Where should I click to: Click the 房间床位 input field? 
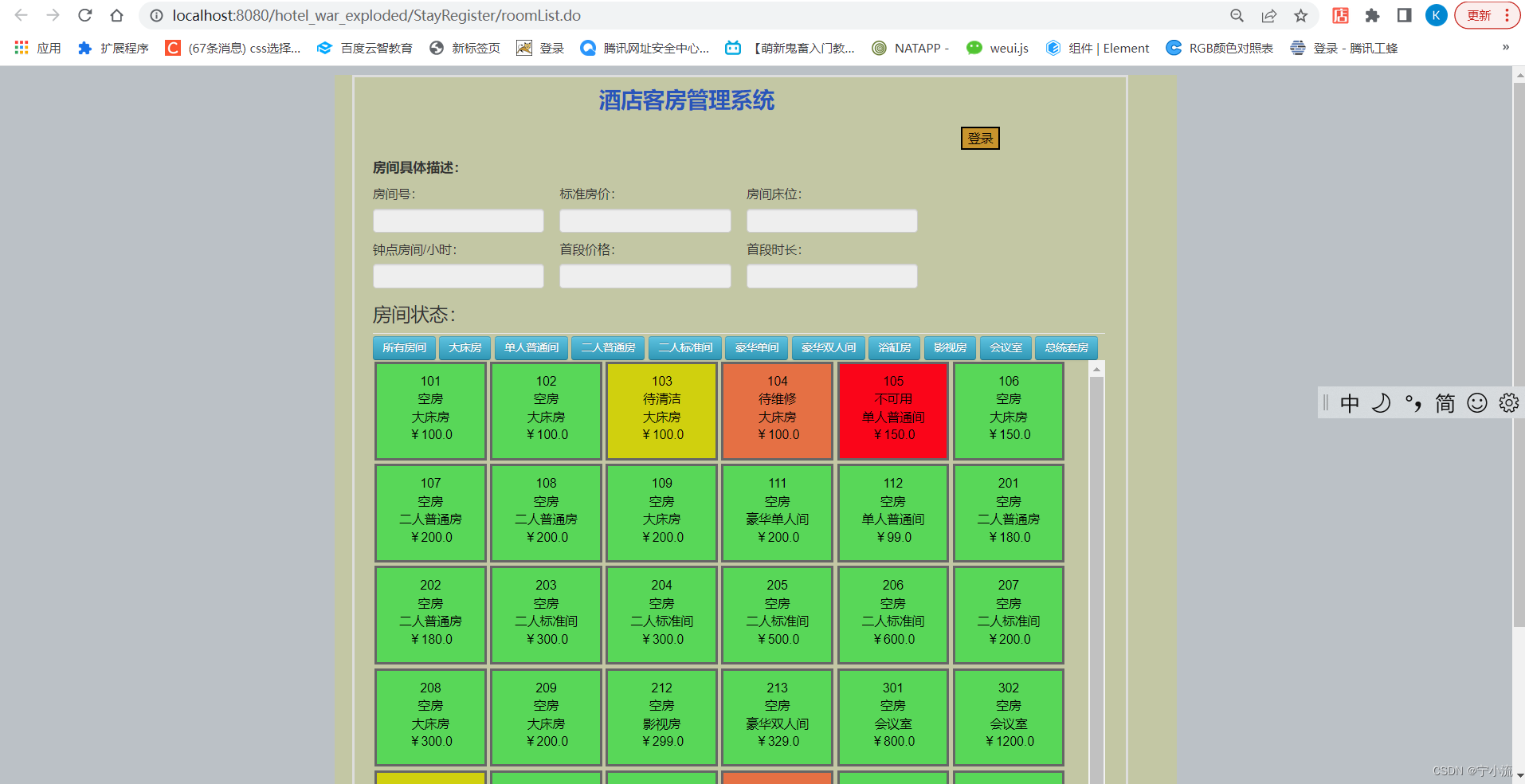click(x=832, y=221)
